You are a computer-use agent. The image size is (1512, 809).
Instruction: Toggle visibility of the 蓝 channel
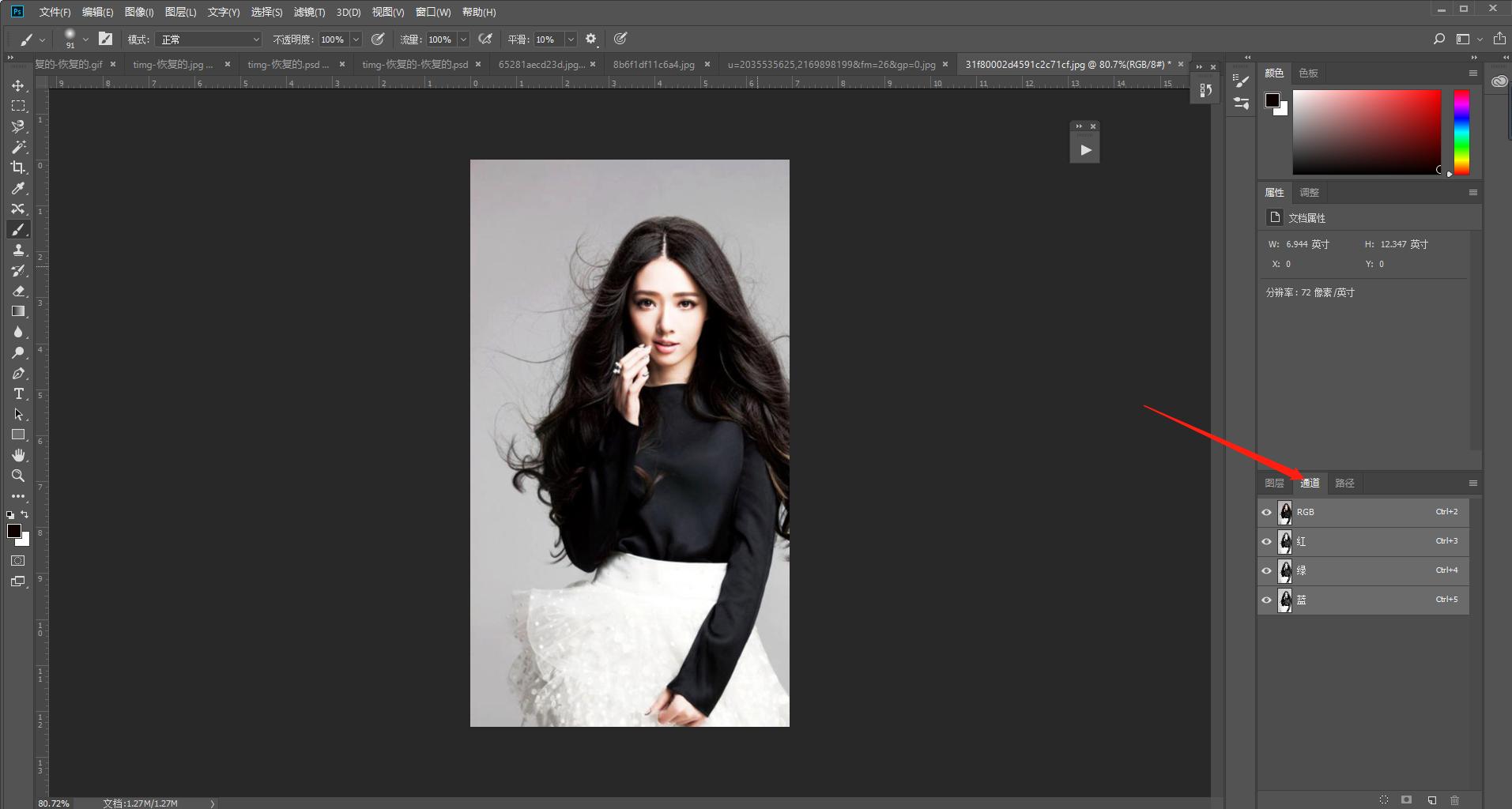pyautogui.click(x=1266, y=600)
